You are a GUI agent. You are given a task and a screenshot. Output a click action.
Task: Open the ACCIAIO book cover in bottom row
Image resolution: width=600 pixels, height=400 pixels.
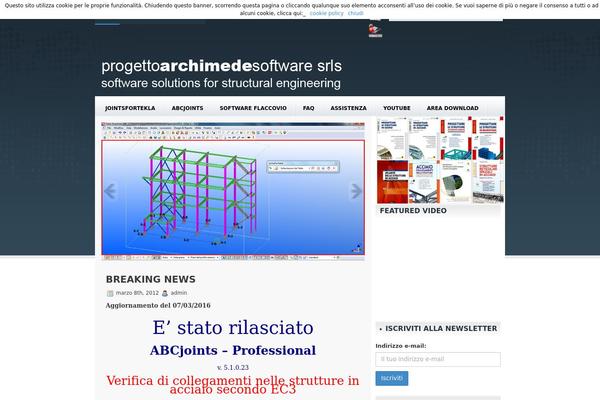[x=424, y=182]
